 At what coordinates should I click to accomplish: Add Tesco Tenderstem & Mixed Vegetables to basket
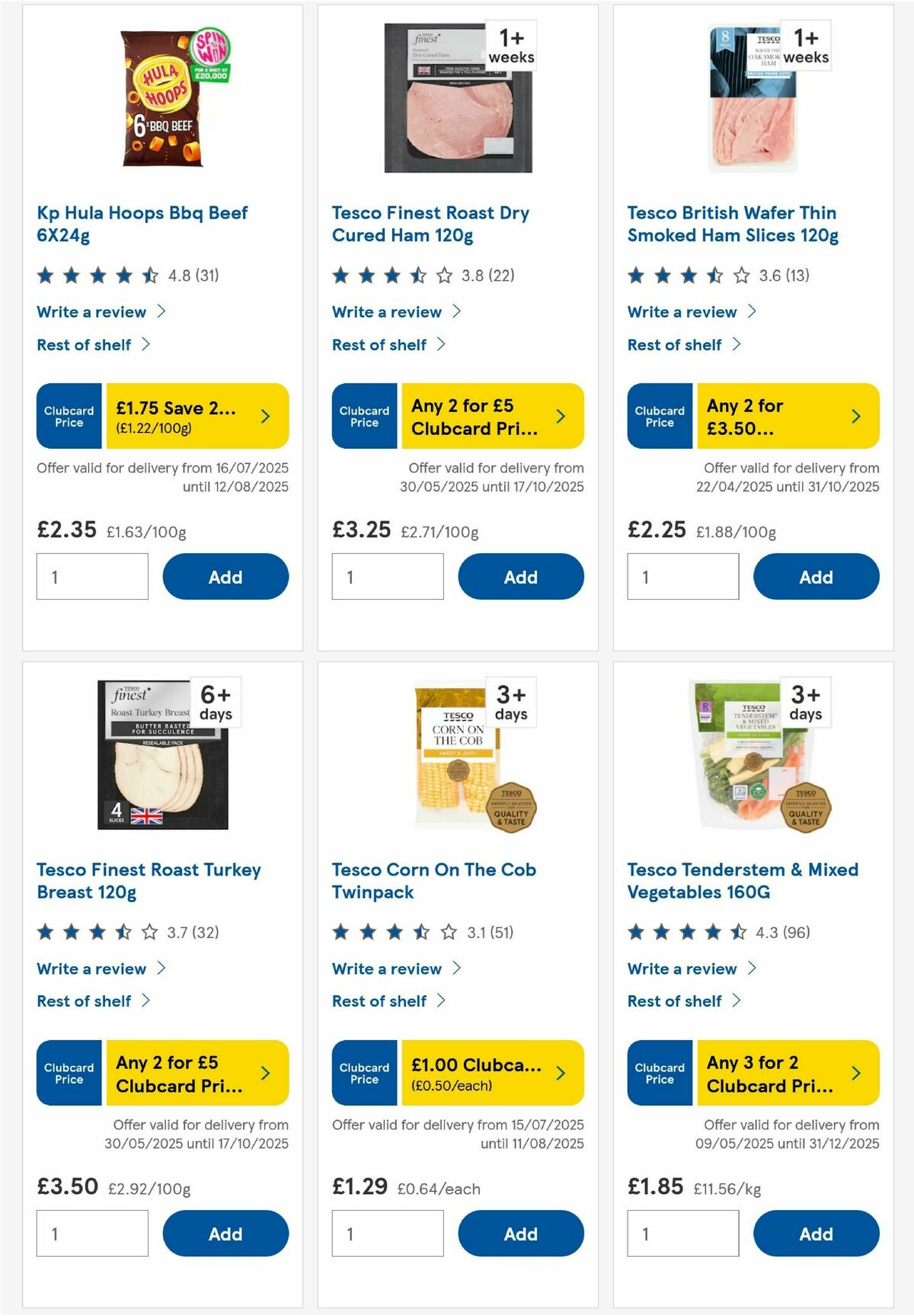816,1234
